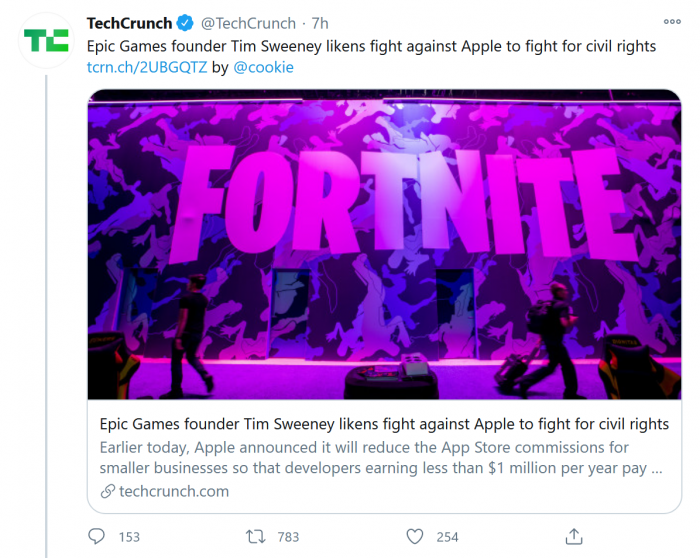Open the share tweet upload icon
Image resolution: width=700 pixels, height=558 pixels.
coord(574,537)
